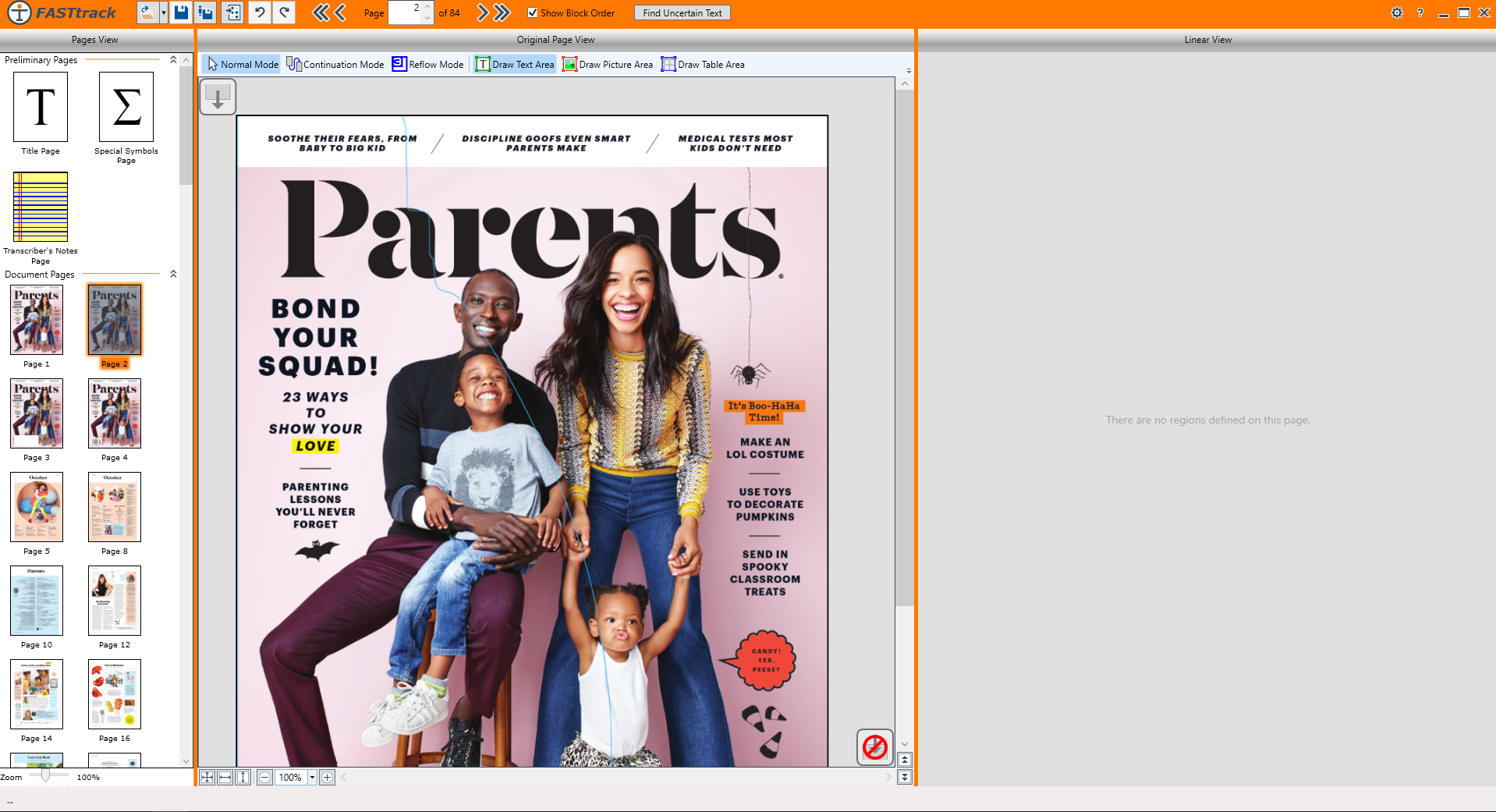Select Normal Mode

[243, 64]
